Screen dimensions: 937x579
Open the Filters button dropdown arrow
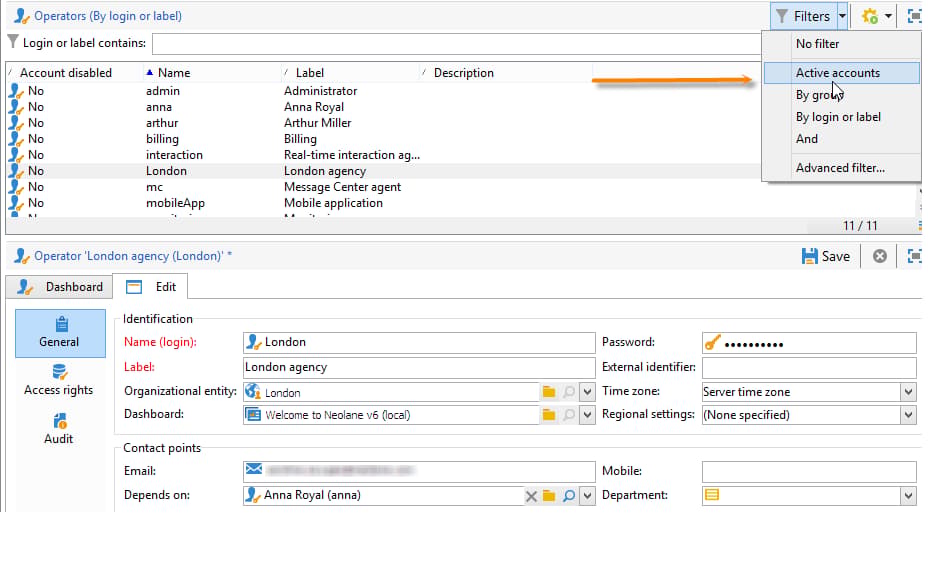pyautogui.click(x=842, y=16)
